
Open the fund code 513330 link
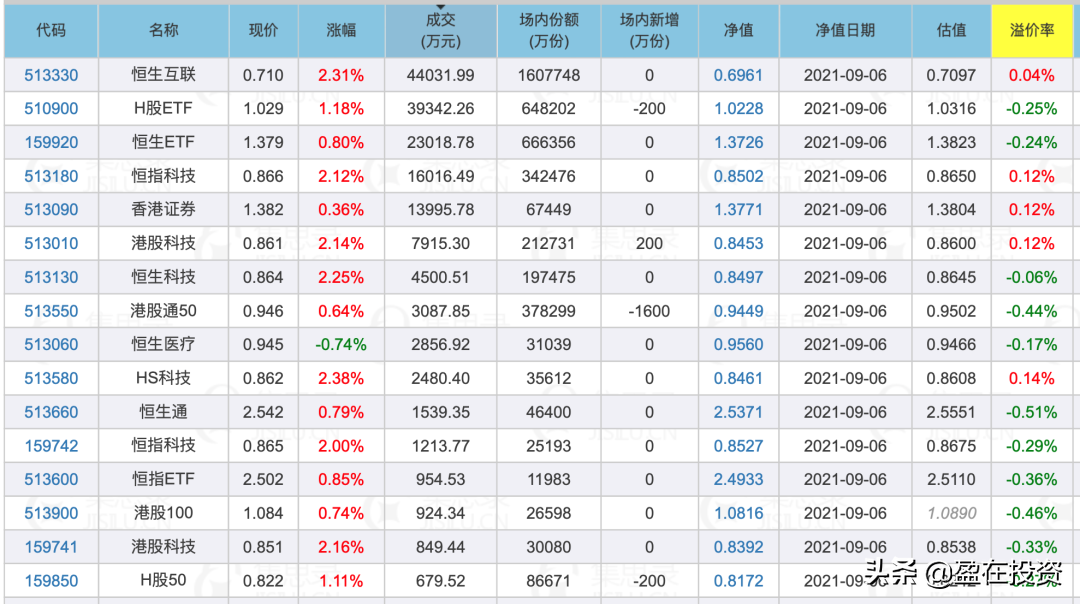[x=51, y=74]
